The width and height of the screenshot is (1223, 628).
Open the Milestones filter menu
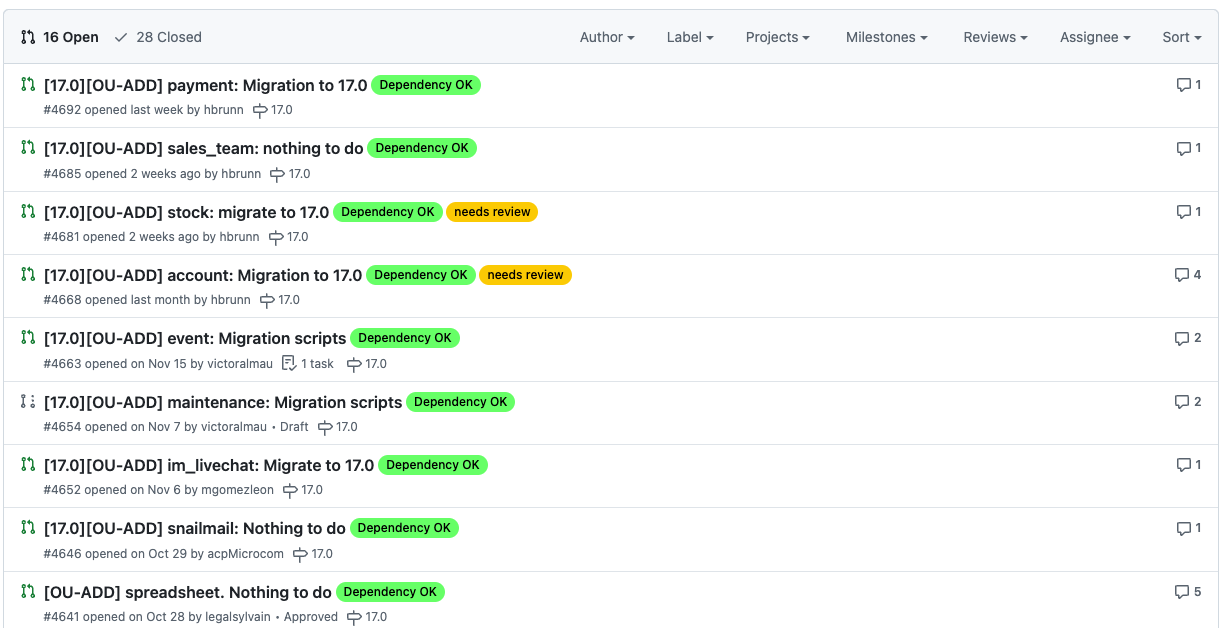point(886,37)
